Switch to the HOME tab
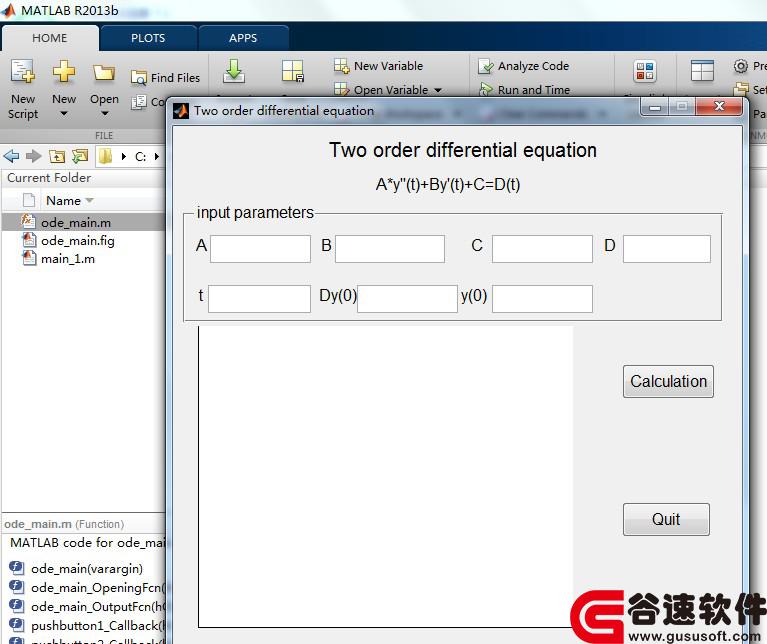This screenshot has width=767, height=644. click(50, 38)
